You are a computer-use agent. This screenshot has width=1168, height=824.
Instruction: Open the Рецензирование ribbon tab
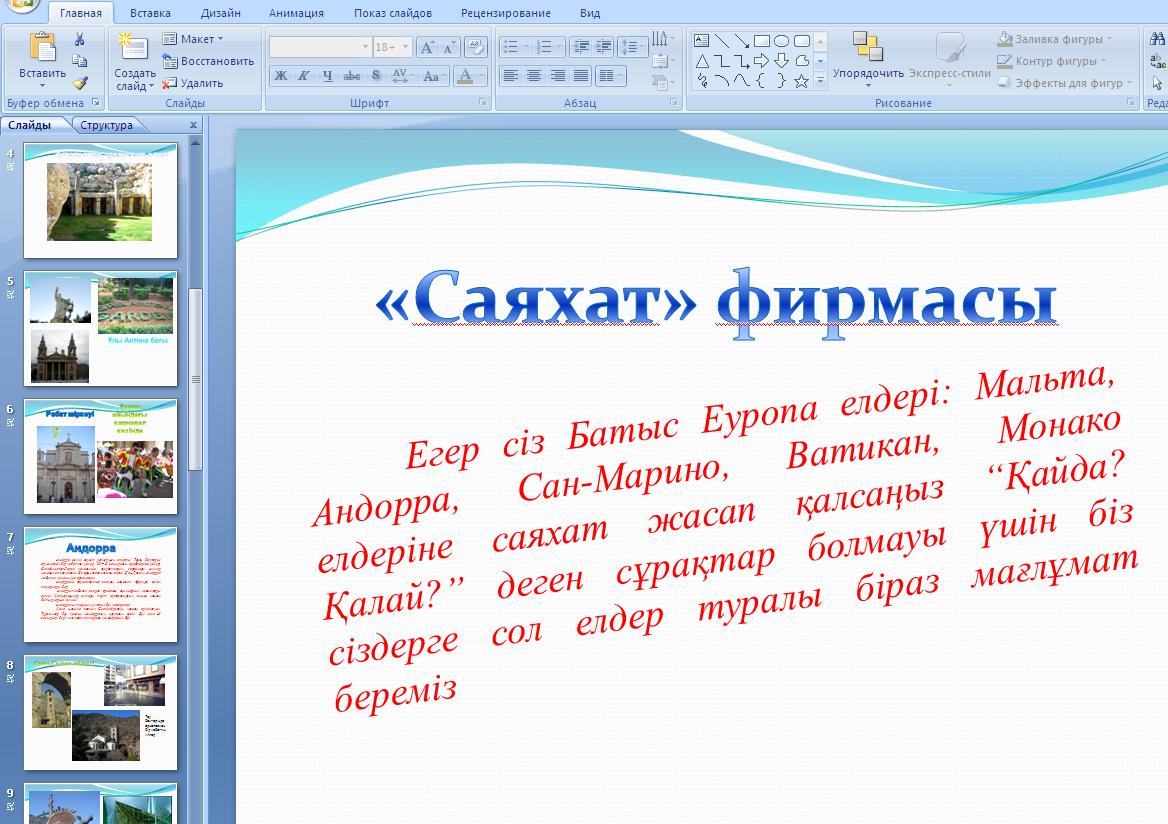pyautogui.click(x=506, y=13)
